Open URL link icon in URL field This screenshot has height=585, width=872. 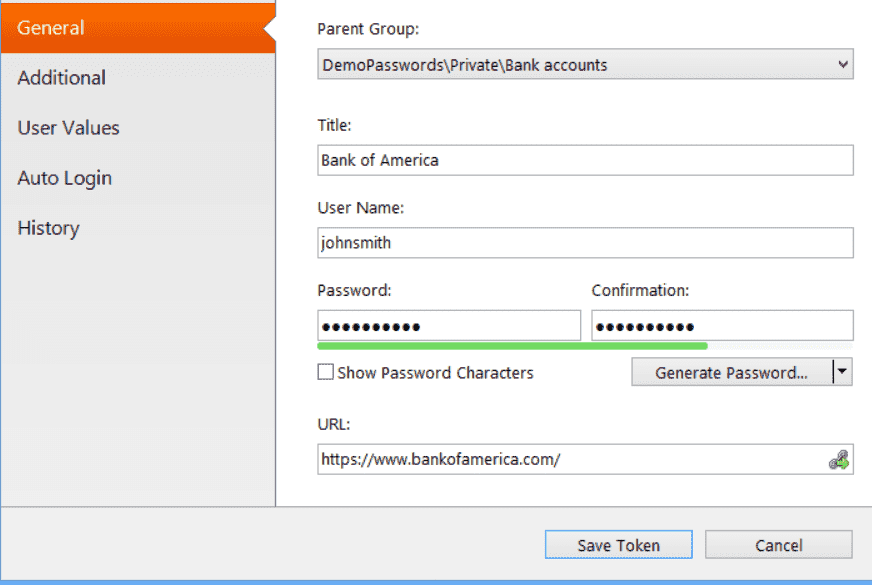[x=839, y=460]
